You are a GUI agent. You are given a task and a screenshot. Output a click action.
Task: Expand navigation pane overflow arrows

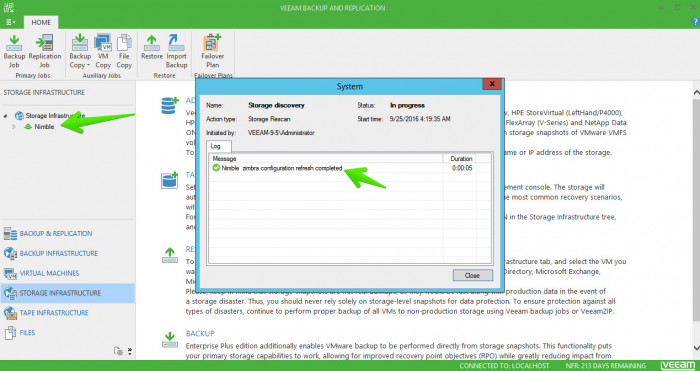(130, 351)
